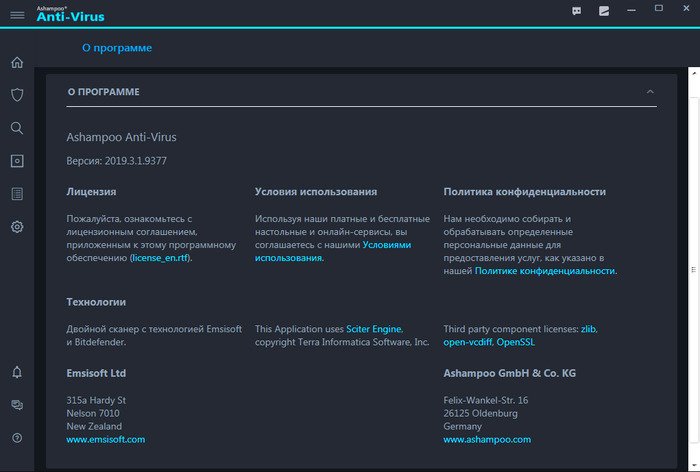The width and height of the screenshot is (700, 472).
Task: Open the quarantine box icon
Action: pos(17,161)
